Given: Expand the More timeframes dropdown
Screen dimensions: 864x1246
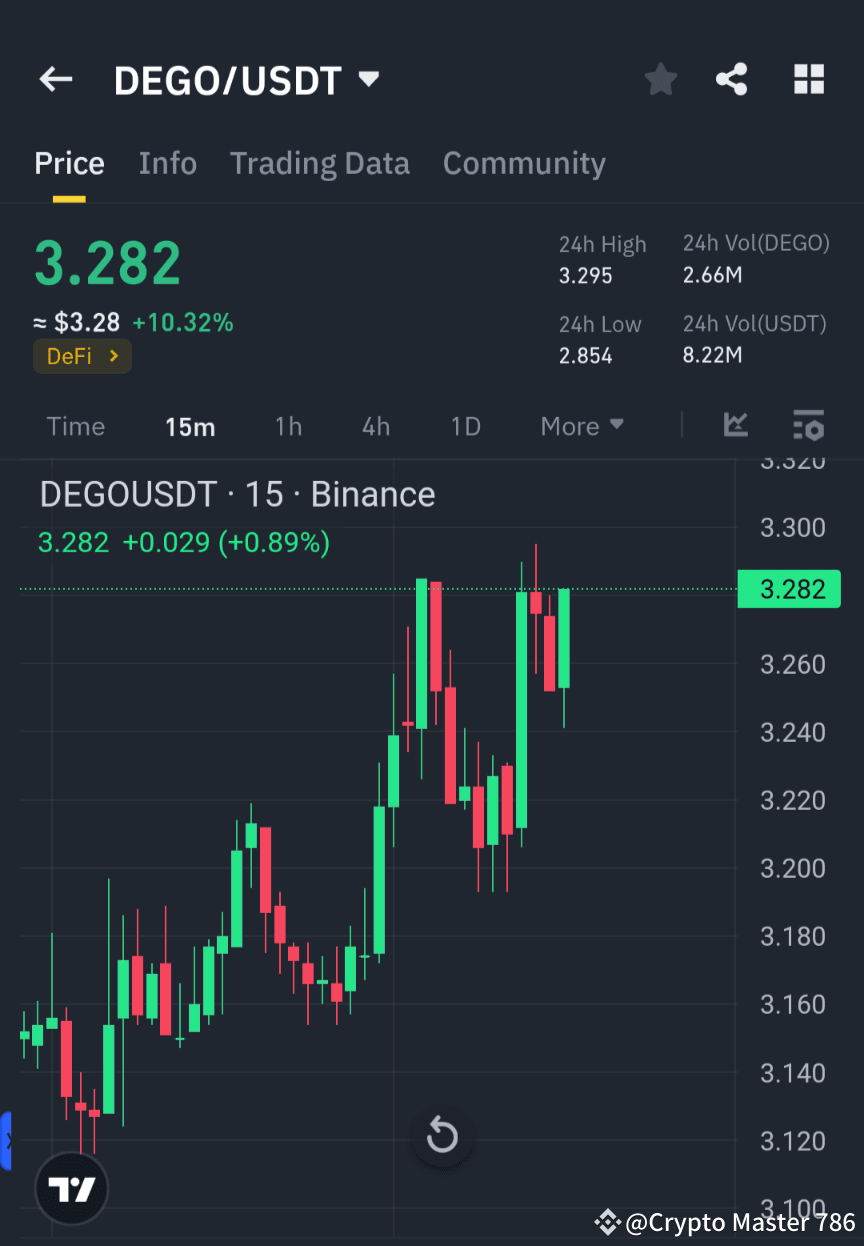Looking at the screenshot, I should tap(581, 425).
